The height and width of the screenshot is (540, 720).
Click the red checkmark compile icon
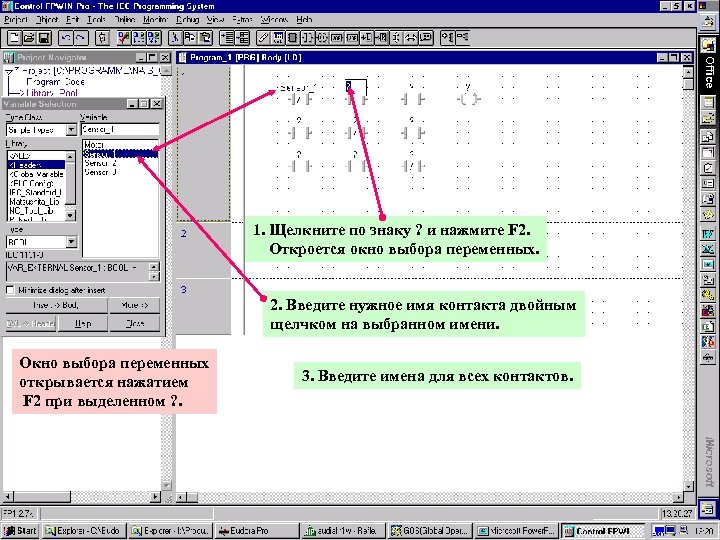[x=124, y=38]
